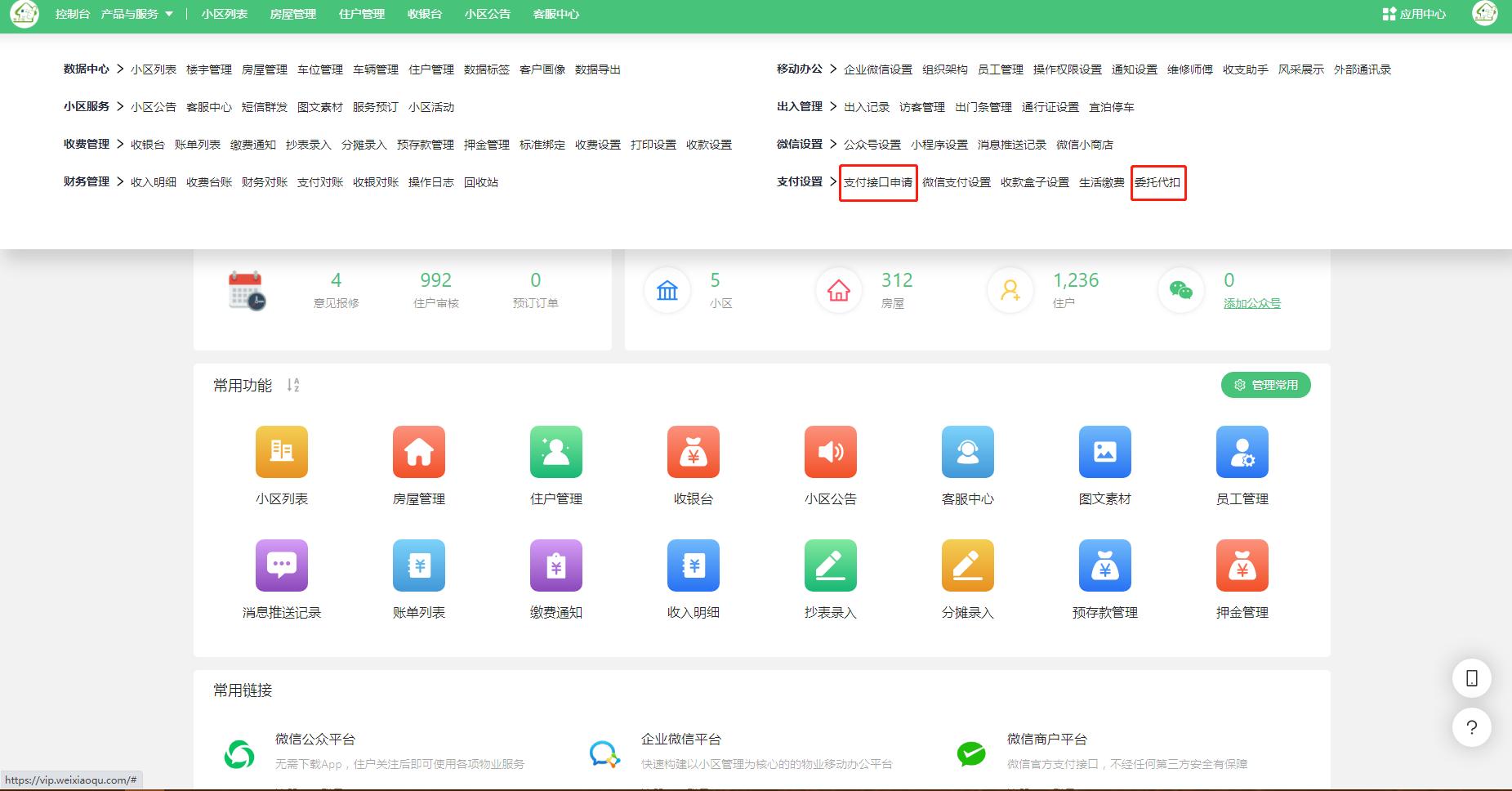Open the 员工管理 staff management icon
This screenshot has height=791, width=1512.
point(1242,452)
